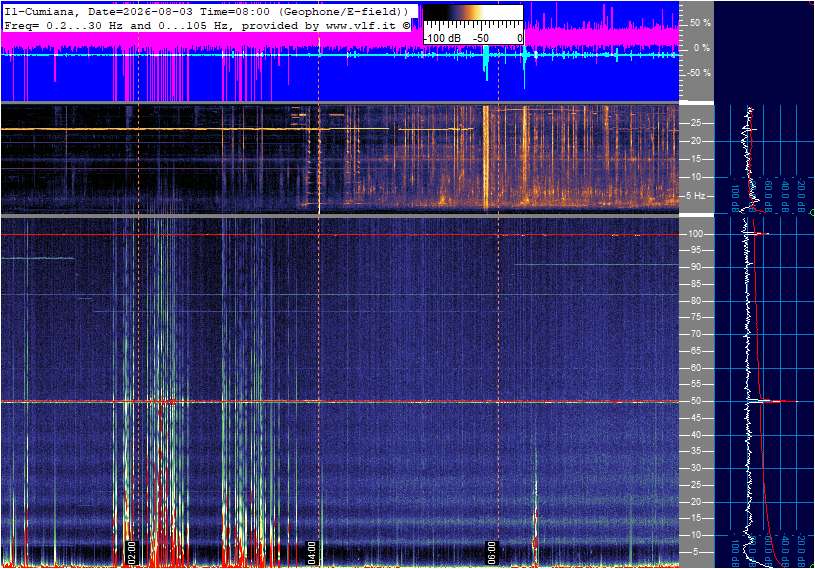Click the red 50 Hz mains line in spectrogram
The height and width of the screenshot is (569, 815).
pyautogui.click(x=340, y=401)
